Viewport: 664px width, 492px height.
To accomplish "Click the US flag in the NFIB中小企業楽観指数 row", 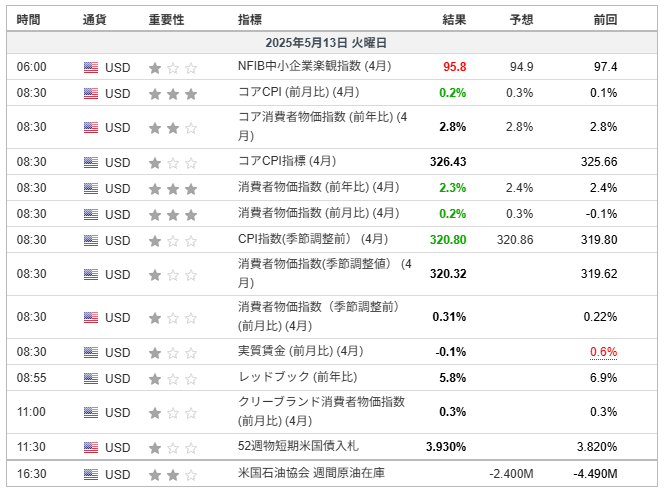I will tap(91, 67).
